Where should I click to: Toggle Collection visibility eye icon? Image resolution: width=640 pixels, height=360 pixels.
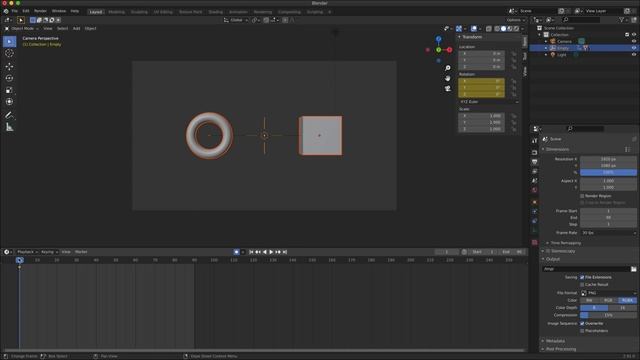point(634,35)
